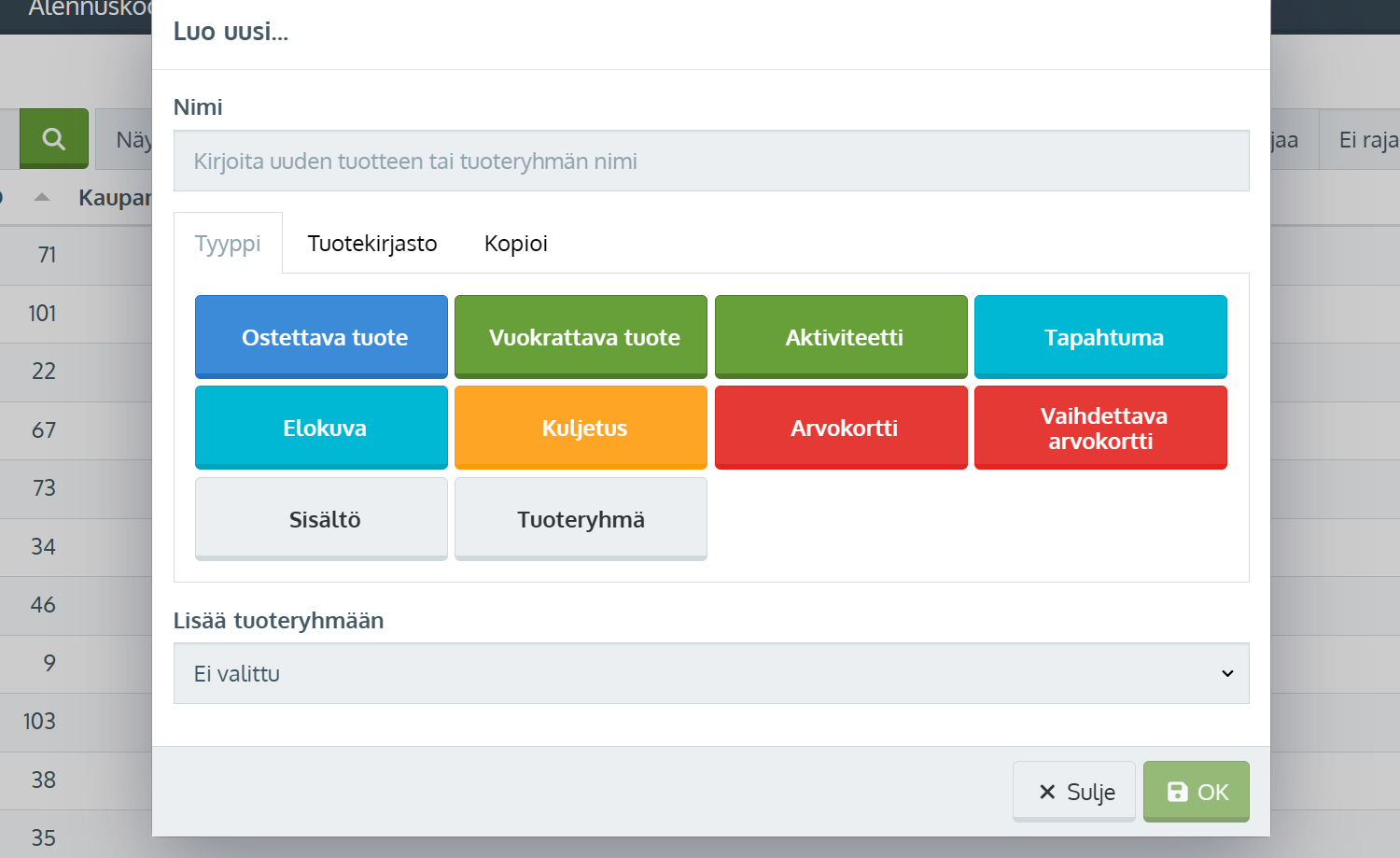Click row number 38 in background table

pos(44,780)
